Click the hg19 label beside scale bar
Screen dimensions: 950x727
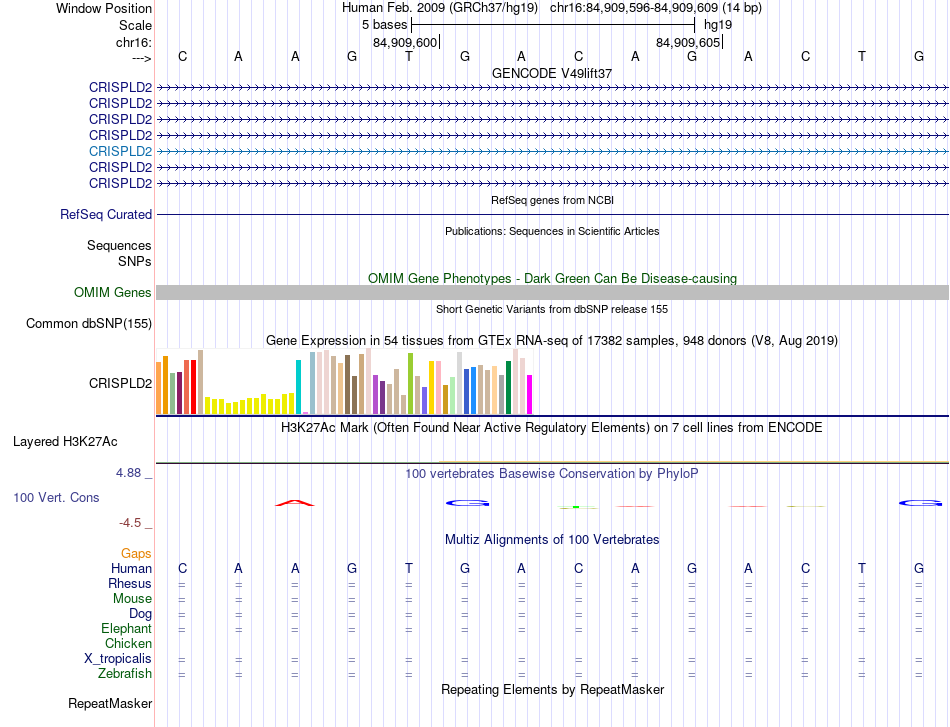point(718,25)
